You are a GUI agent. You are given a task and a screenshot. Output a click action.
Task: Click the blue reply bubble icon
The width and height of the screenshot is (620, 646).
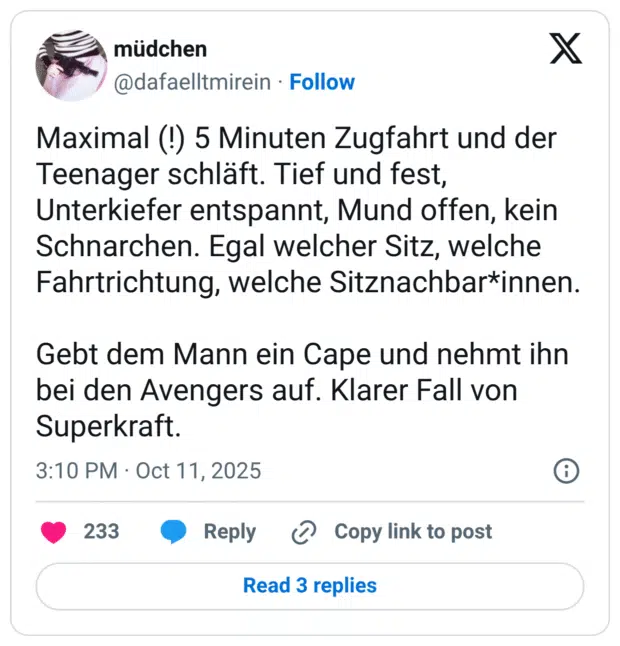tap(174, 532)
